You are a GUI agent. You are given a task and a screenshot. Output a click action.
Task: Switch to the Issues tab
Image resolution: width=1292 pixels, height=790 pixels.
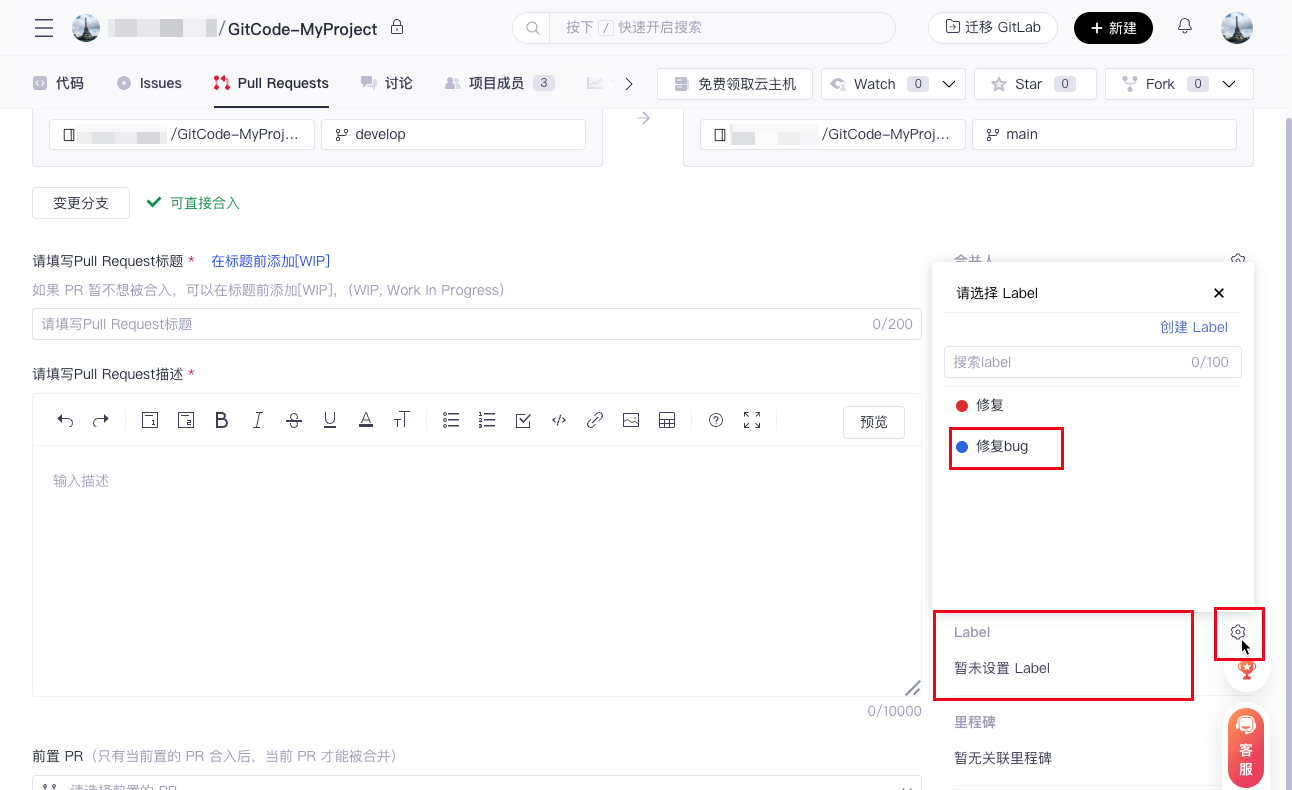150,83
